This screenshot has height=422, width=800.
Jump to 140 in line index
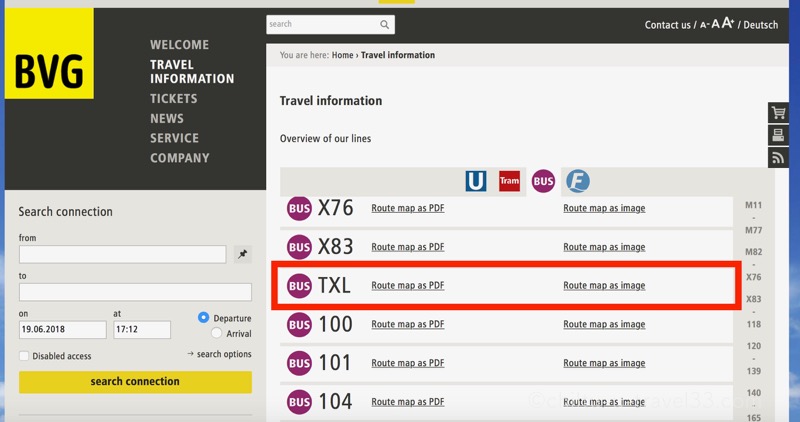tap(754, 393)
